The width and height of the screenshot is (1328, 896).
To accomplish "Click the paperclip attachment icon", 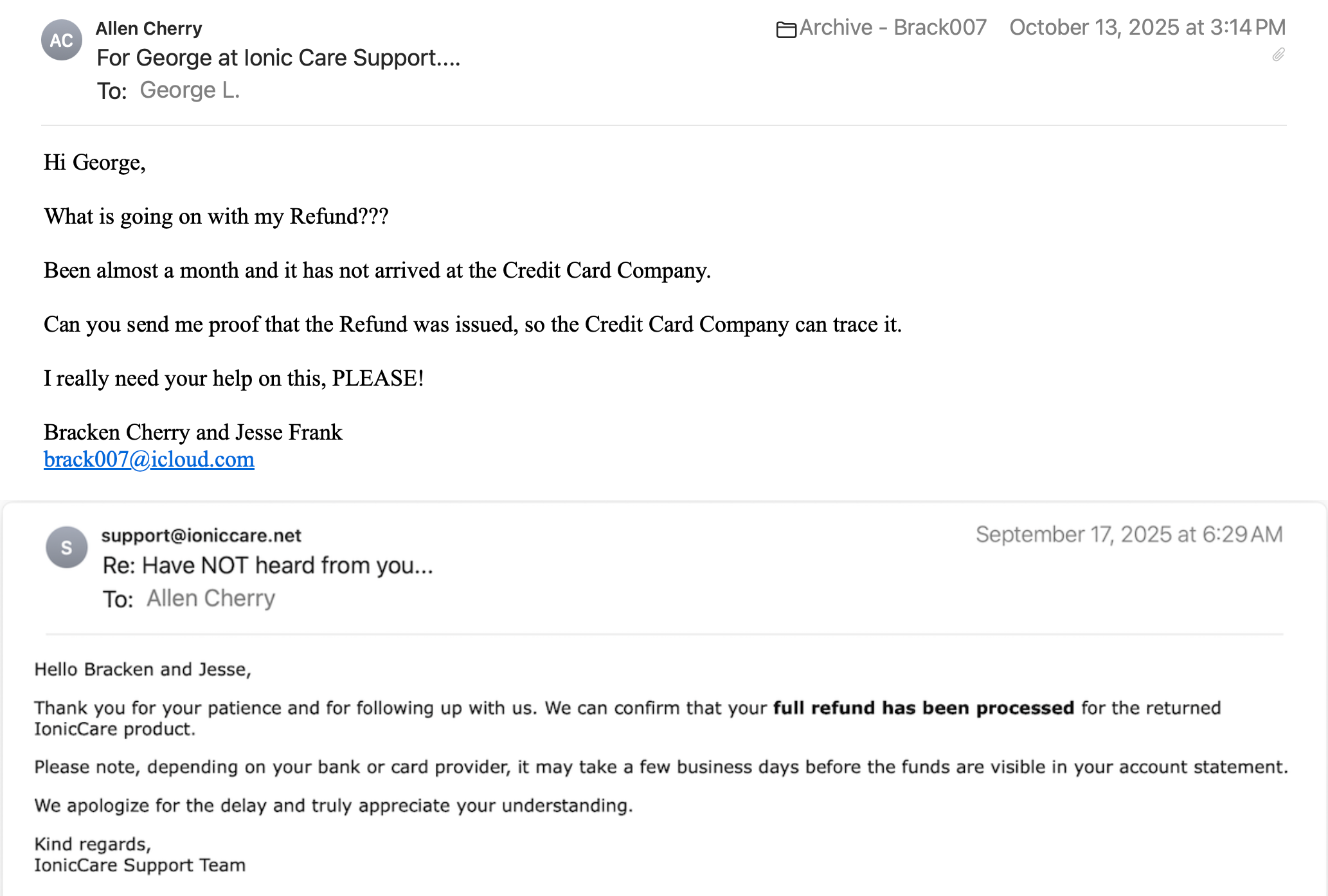I will [1279, 55].
